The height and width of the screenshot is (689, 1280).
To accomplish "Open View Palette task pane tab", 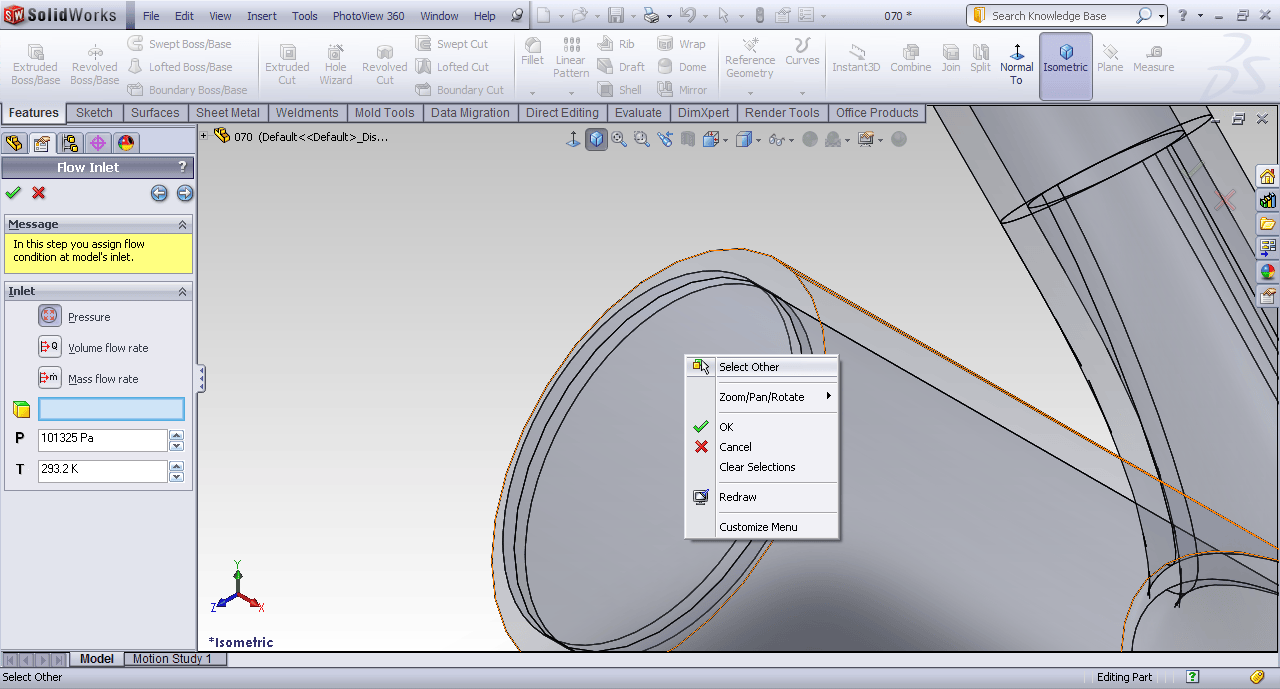I will [1268, 248].
